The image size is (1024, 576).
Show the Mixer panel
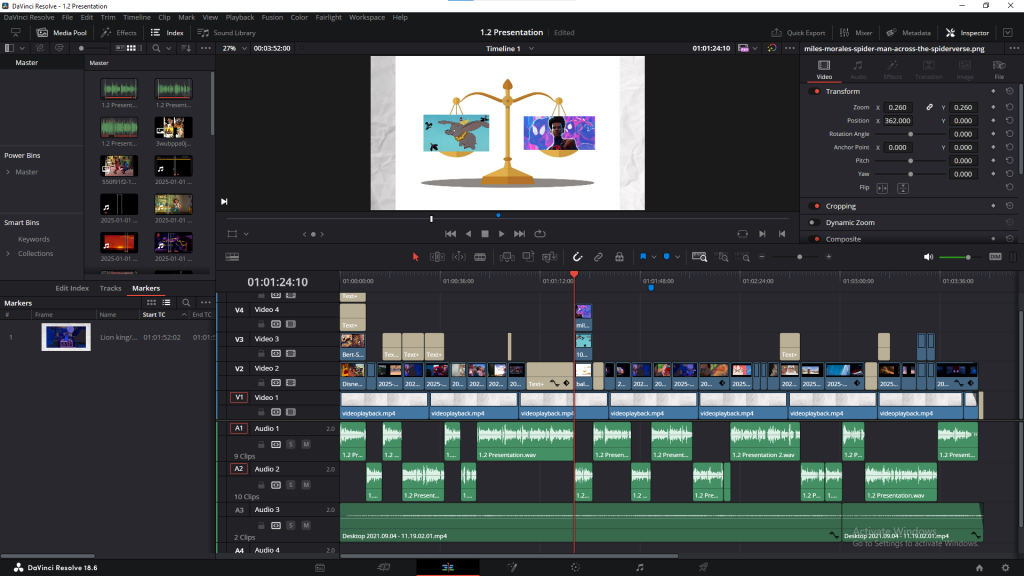(856, 33)
